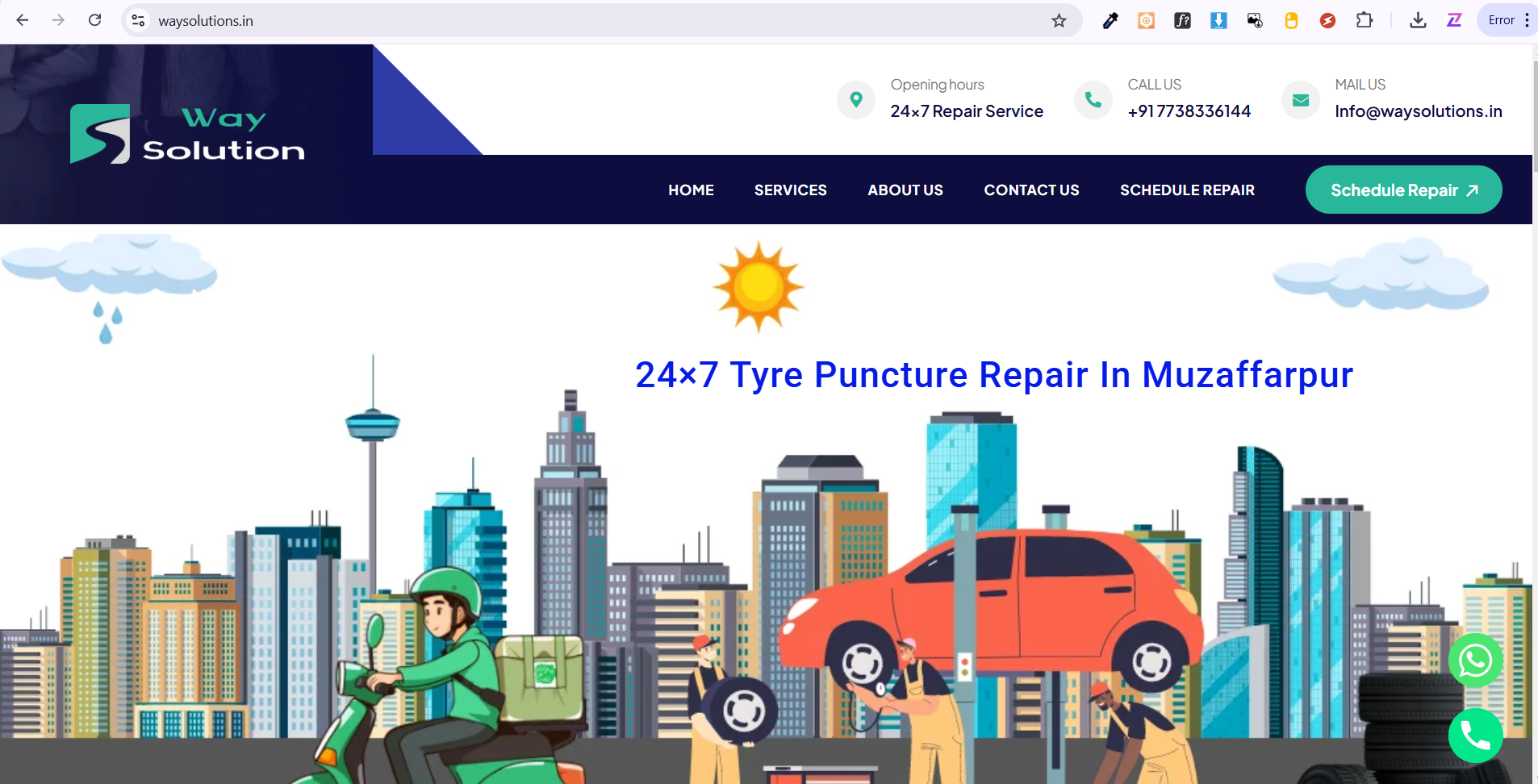Reload the page
Viewport: 1538px width, 784px height.
94,20
